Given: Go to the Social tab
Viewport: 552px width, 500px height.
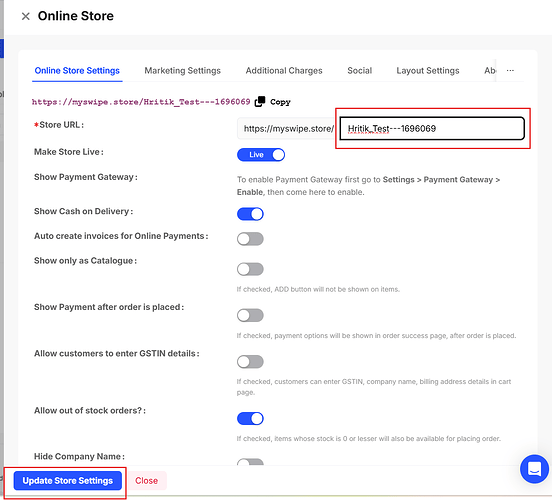Looking at the screenshot, I should click(359, 70).
